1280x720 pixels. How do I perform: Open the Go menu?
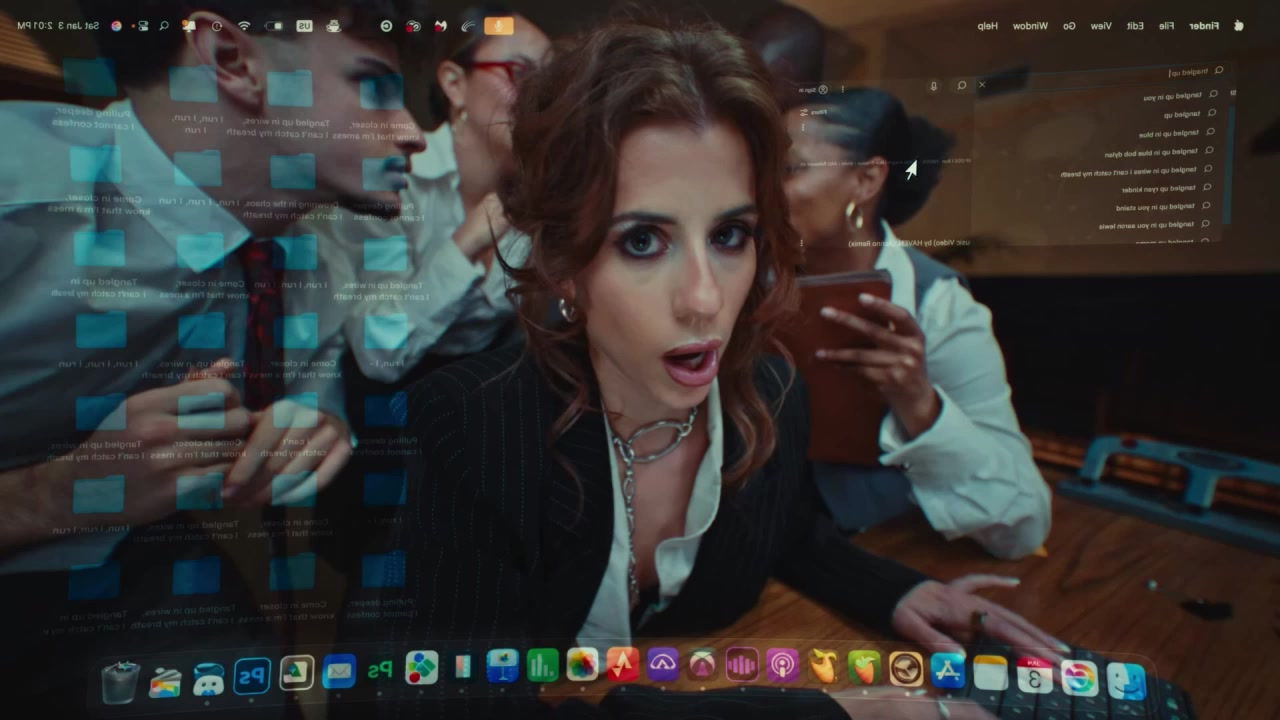1069,26
